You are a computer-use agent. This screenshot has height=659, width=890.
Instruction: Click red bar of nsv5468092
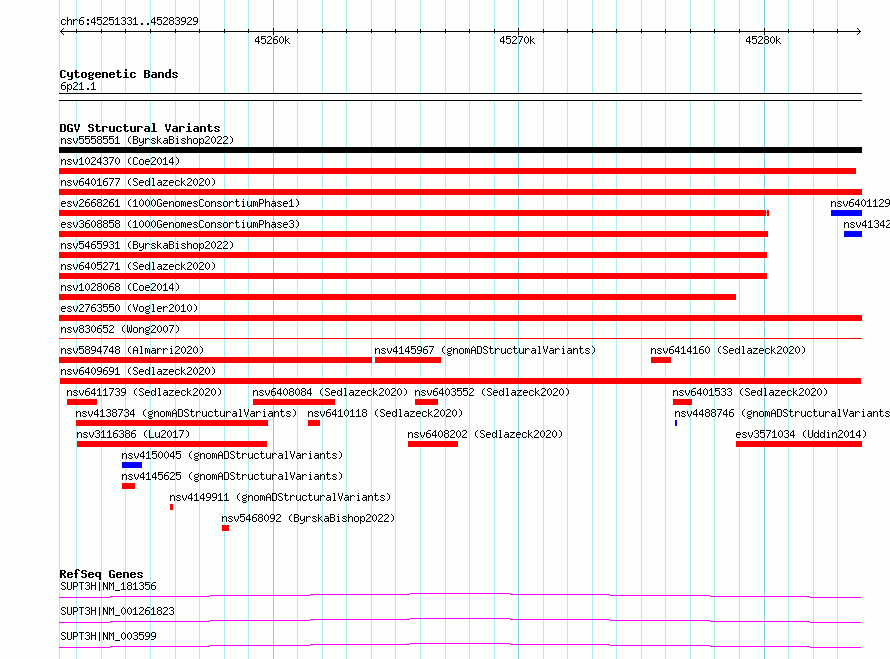coord(225,528)
